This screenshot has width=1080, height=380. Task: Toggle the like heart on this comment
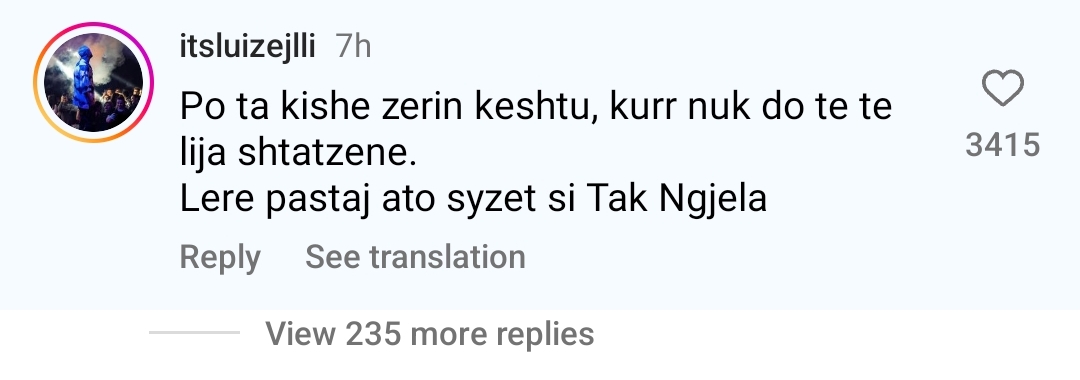pyautogui.click(x=1002, y=89)
